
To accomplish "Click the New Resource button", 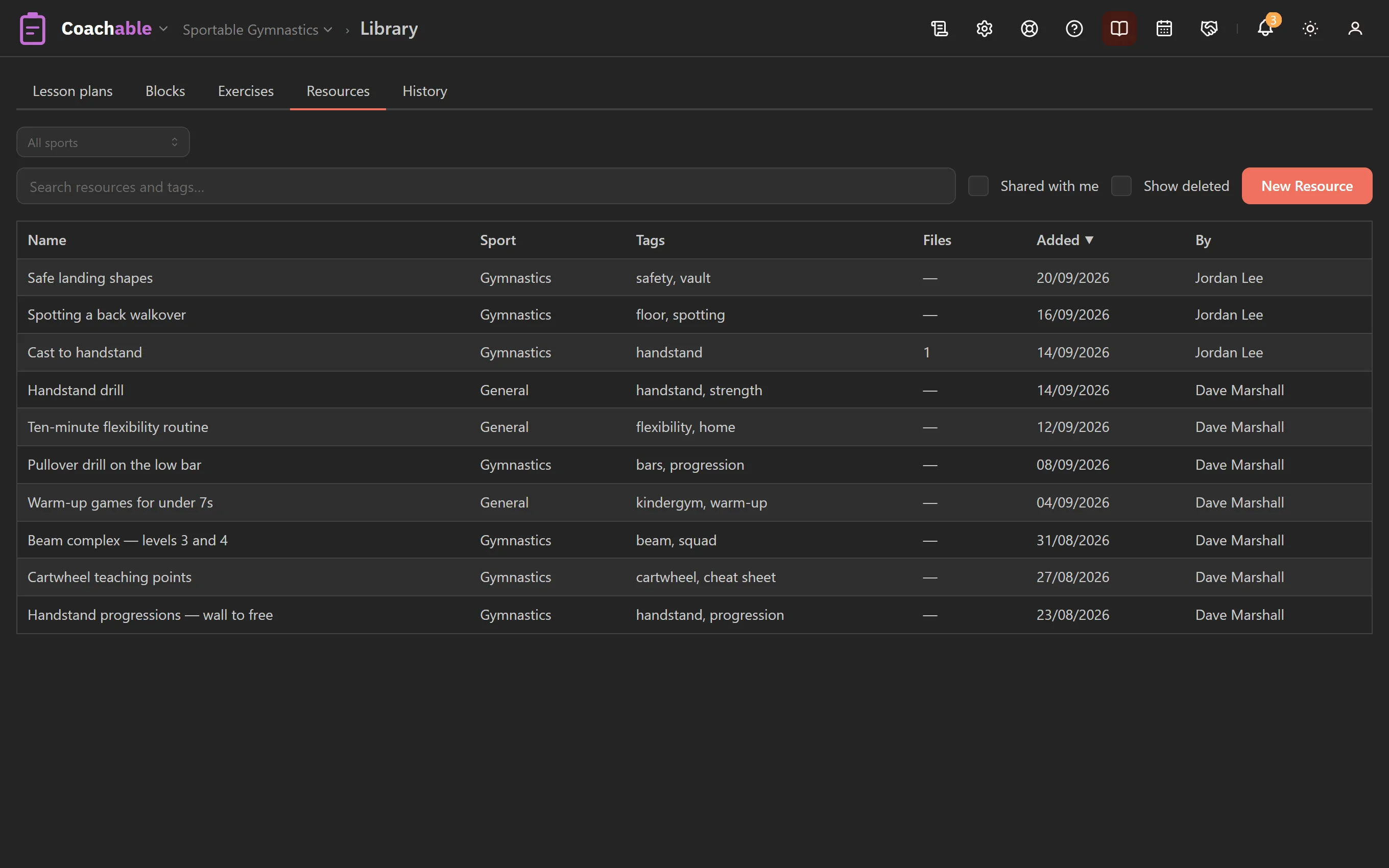I will (1307, 186).
